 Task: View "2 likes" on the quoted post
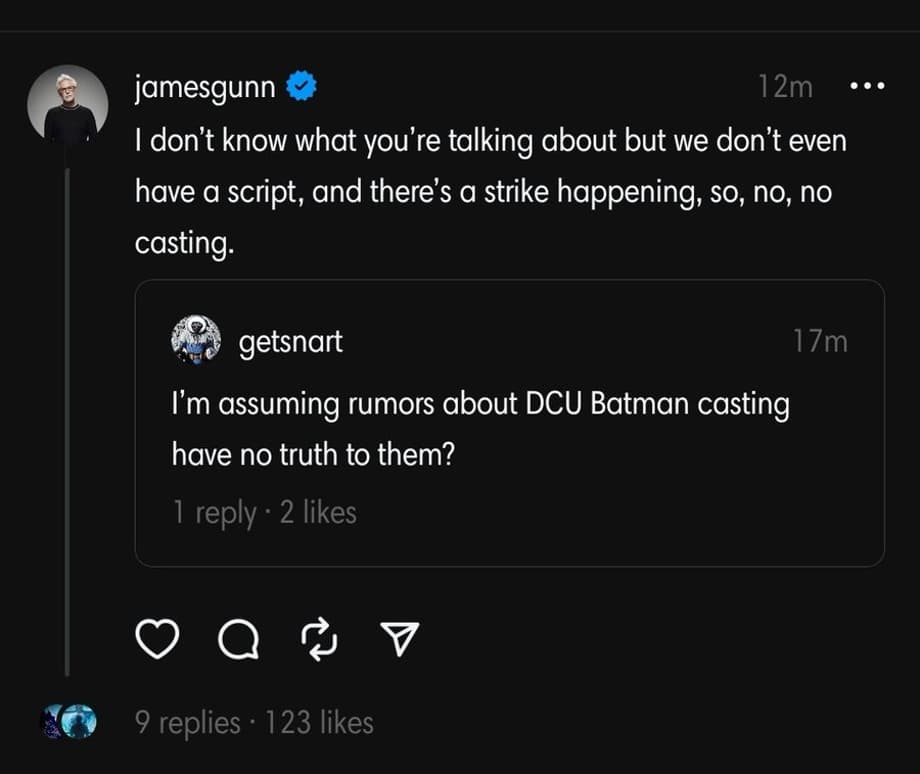(x=318, y=512)
